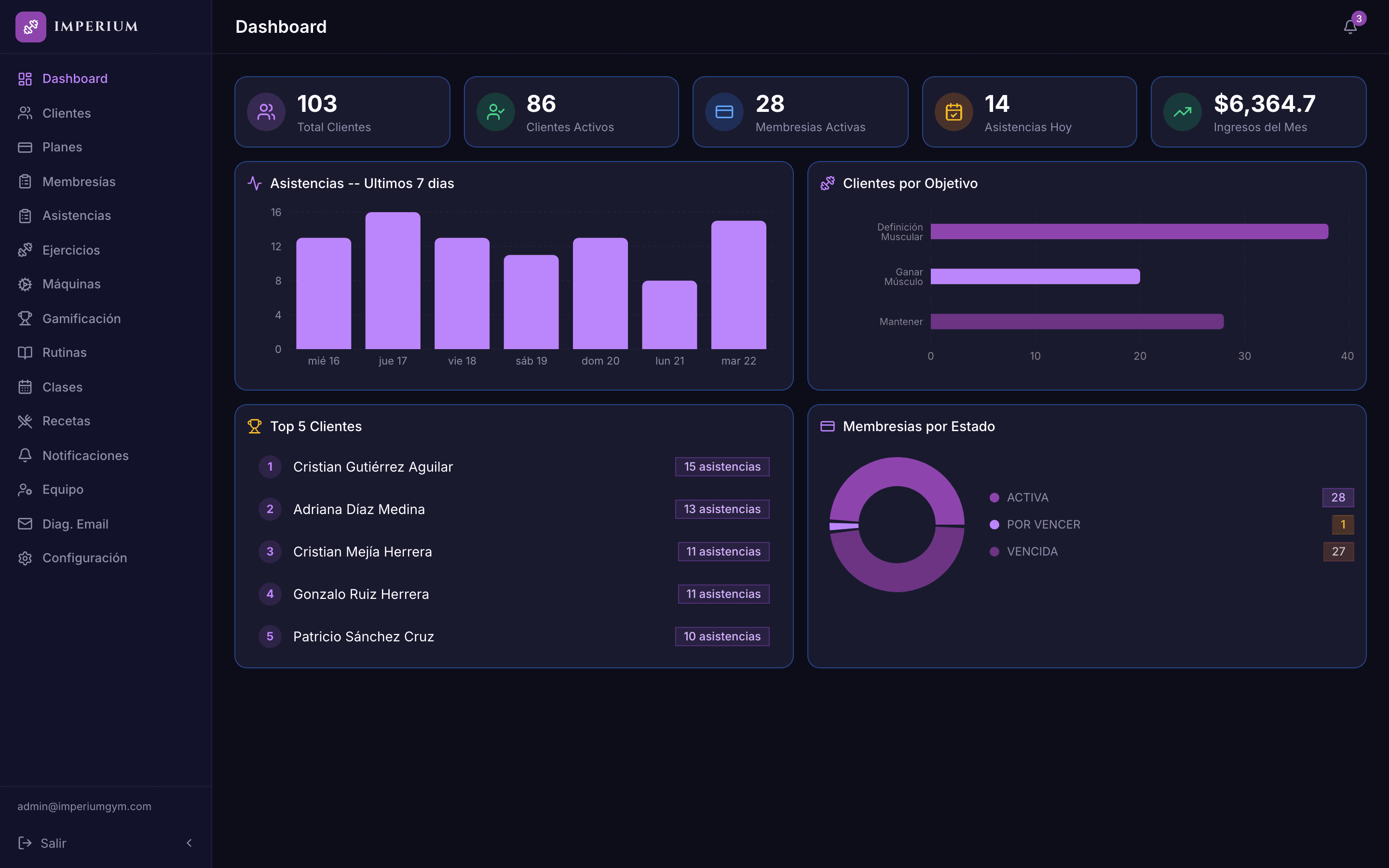Image resolution: width=1389 pixels, height=868 pixels.
Task: Click client name Patricio Sánchez Cruz
Action: click(363, 637)
